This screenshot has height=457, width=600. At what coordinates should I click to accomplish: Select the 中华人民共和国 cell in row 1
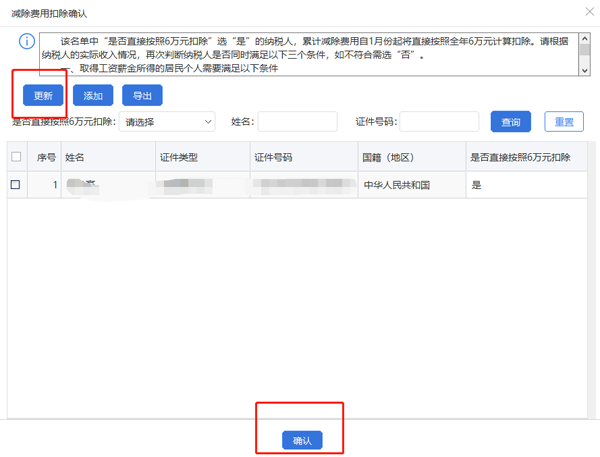[x=396, y=185]
